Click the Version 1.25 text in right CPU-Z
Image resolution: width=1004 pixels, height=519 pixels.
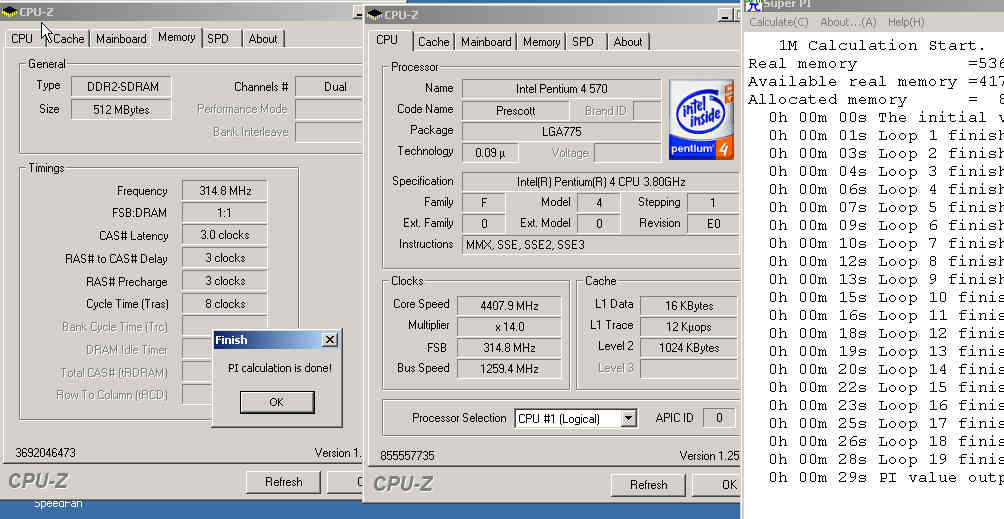pyautogui.click(x=709, y=456)
